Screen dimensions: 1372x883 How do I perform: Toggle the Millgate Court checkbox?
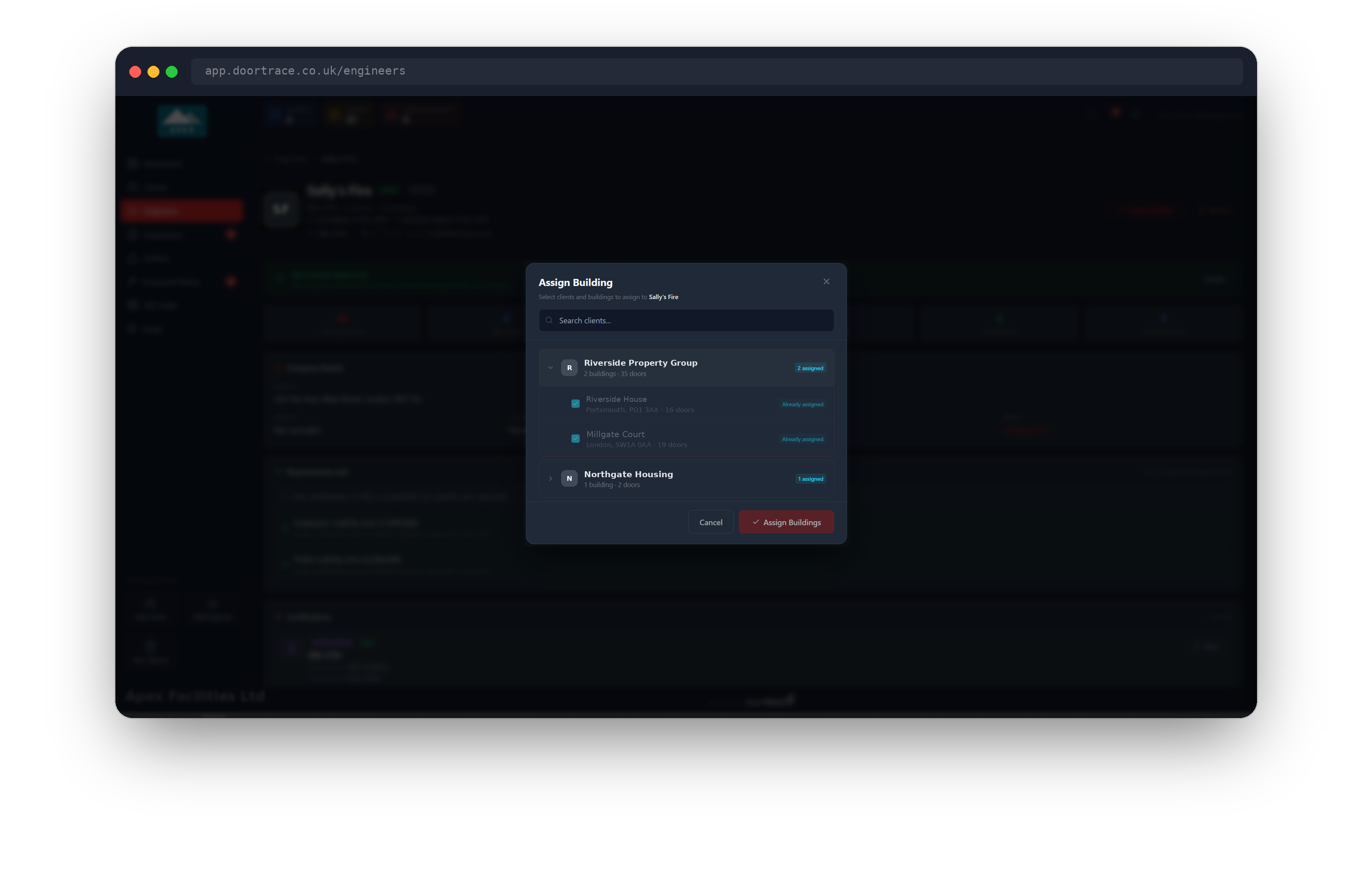(x=575, y=439)
